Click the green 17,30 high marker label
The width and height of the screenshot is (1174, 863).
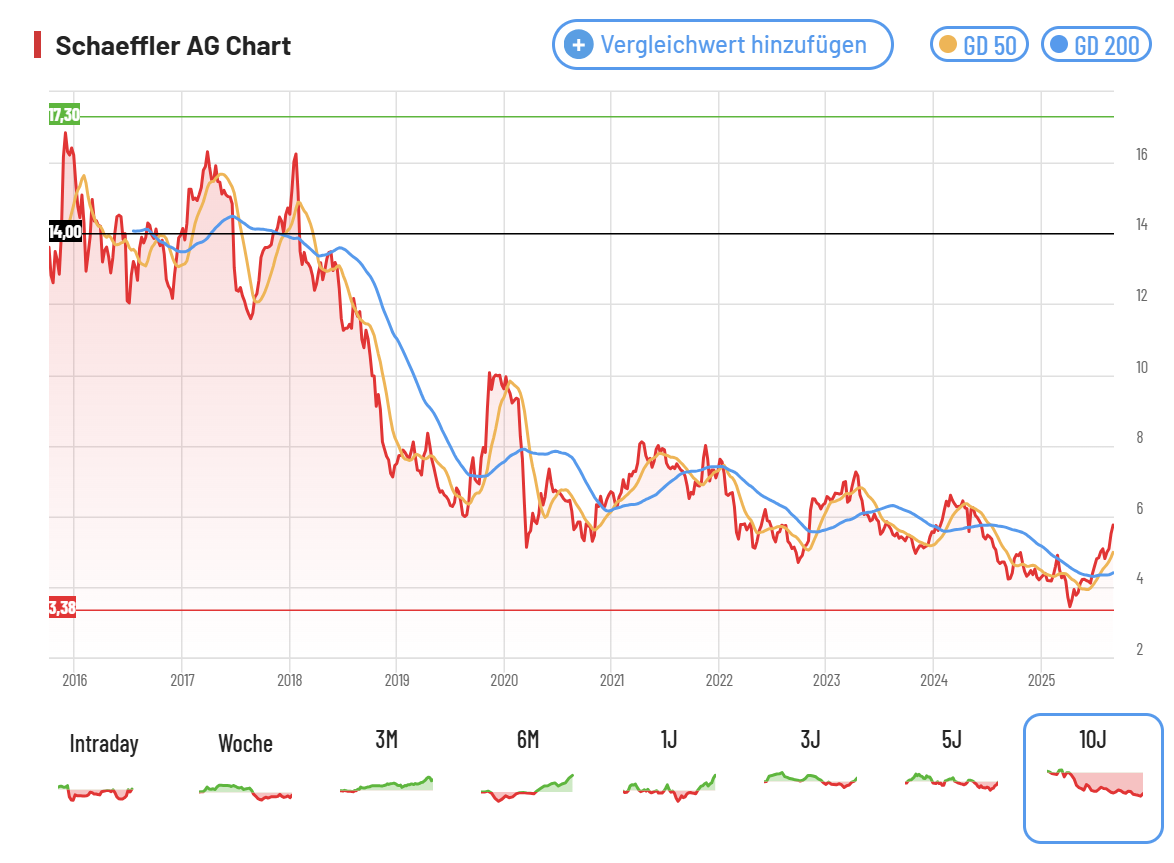(64, 115)
